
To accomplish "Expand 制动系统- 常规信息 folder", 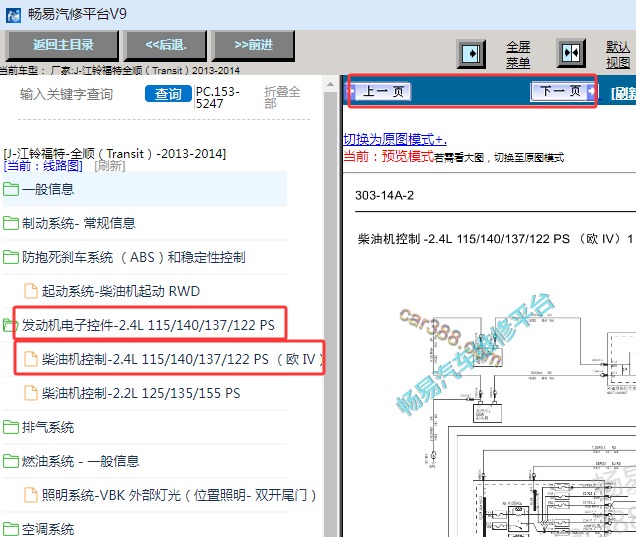I will coord(145,223).
